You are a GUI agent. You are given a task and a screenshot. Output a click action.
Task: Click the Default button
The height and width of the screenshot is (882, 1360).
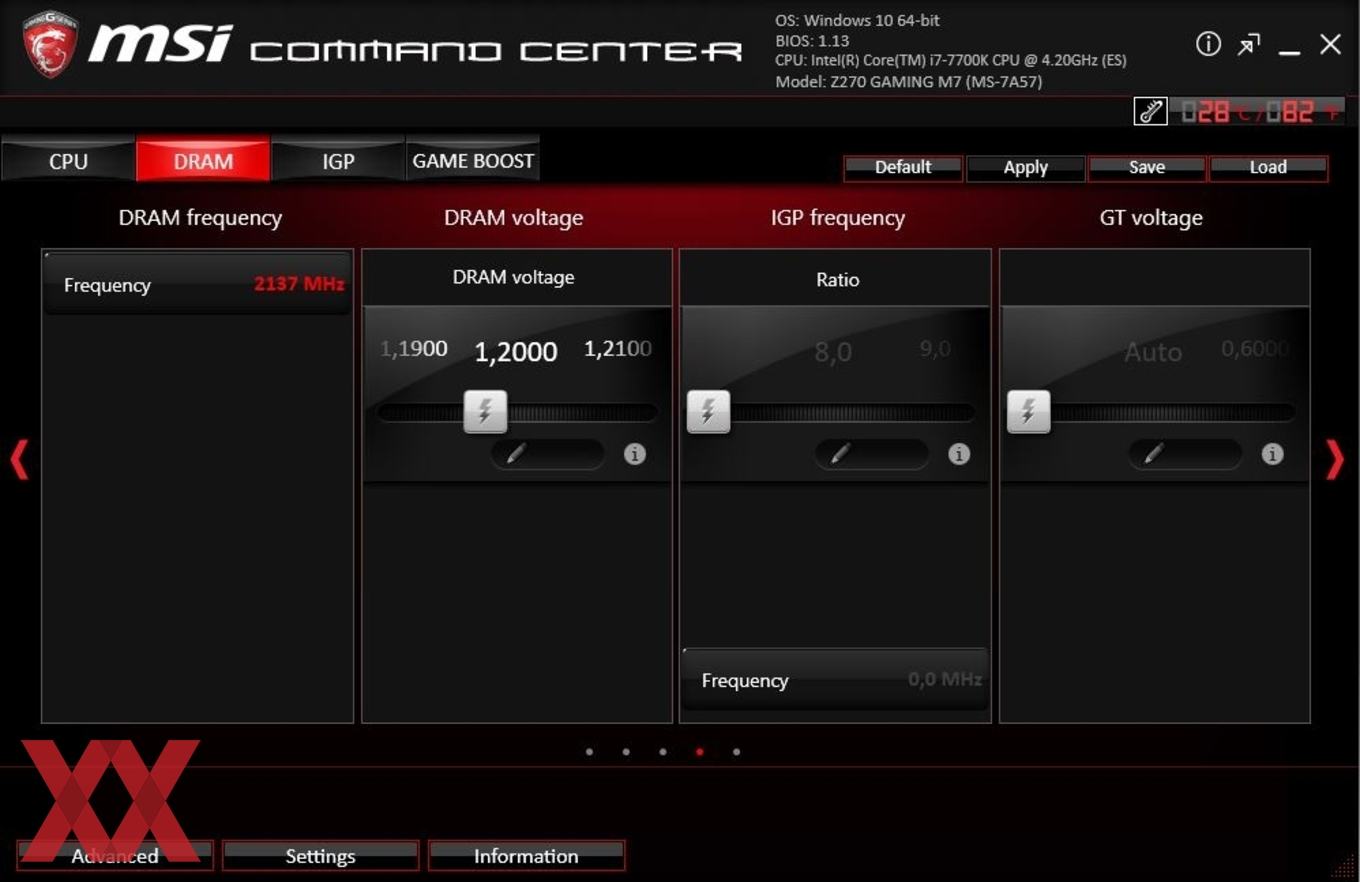tap(903, 167)
